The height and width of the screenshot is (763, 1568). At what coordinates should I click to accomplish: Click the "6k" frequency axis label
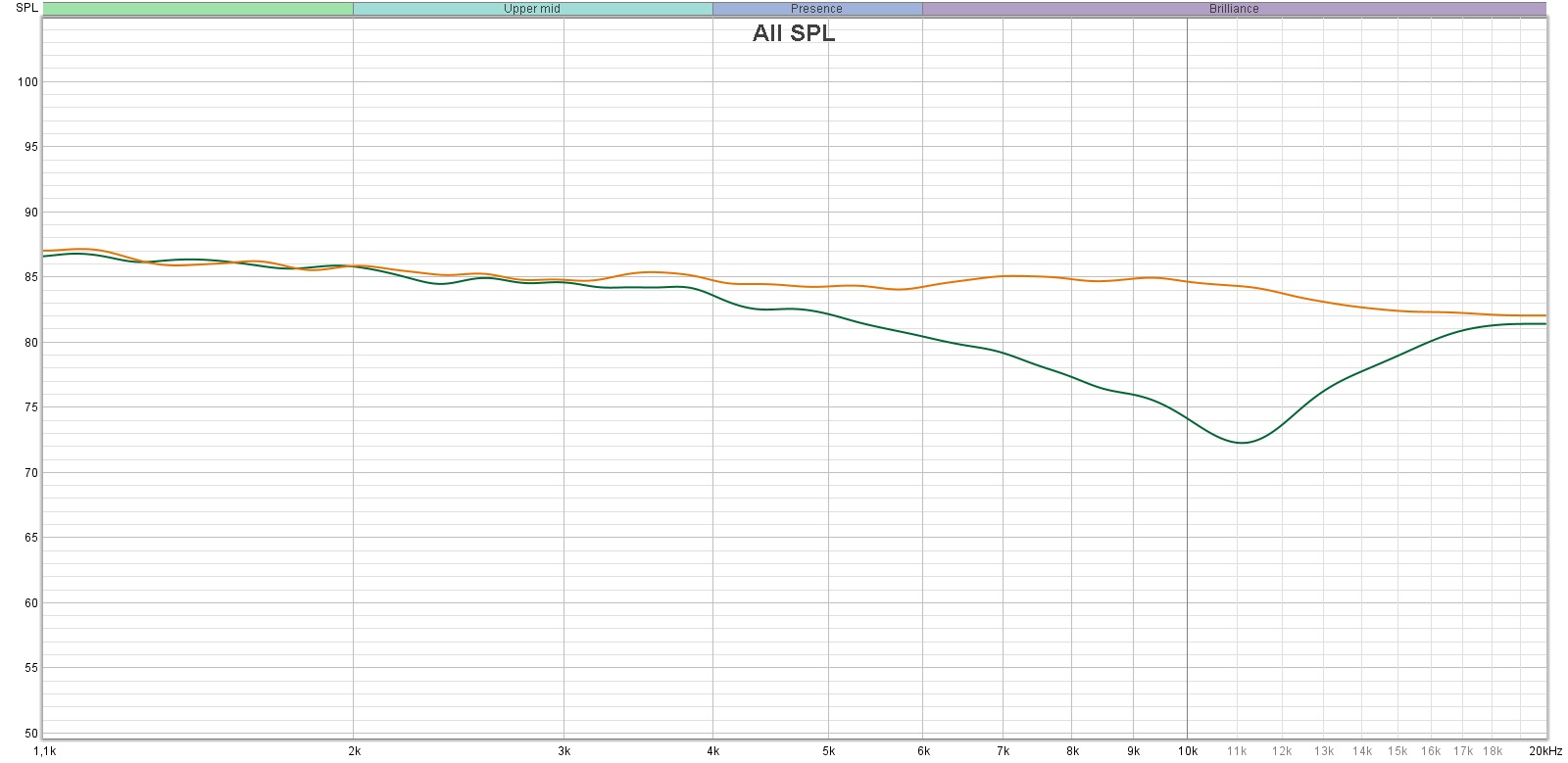(x=923, y=751)
